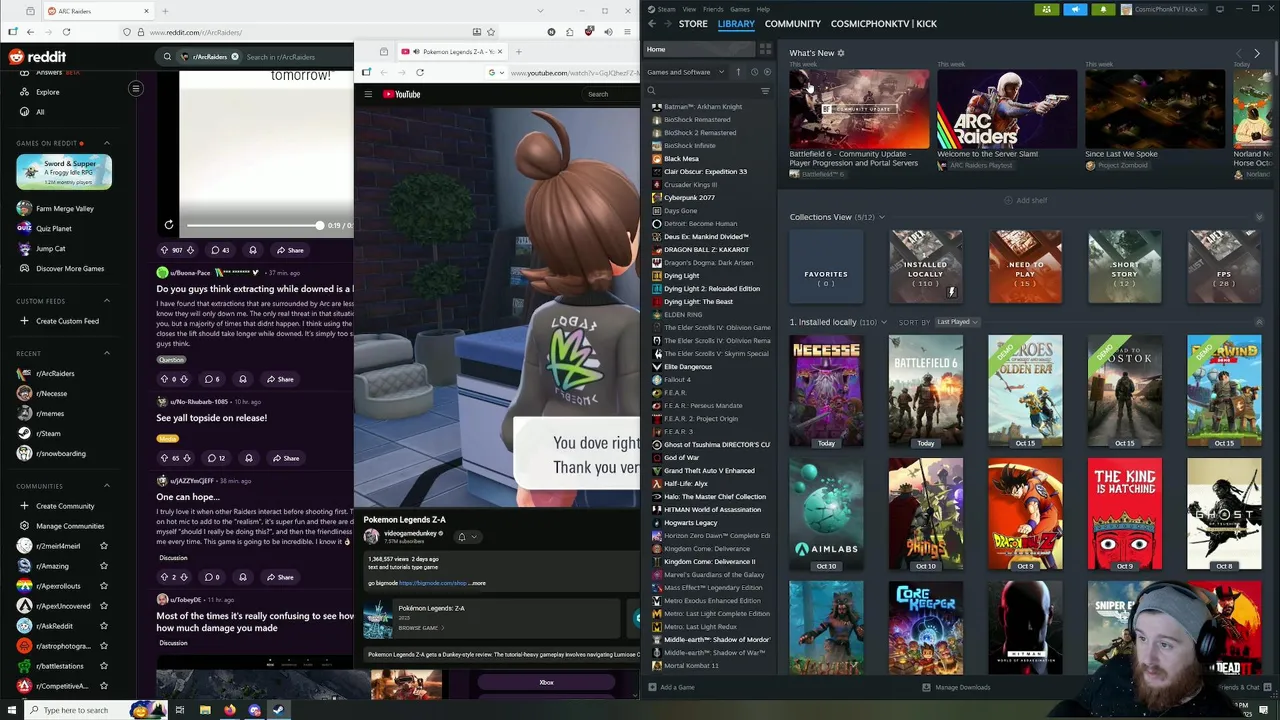Image resolution: width=1280 pixels, height=720 pixels.
Task: Change Sort By Last Played dropdown
Action: 957,322
